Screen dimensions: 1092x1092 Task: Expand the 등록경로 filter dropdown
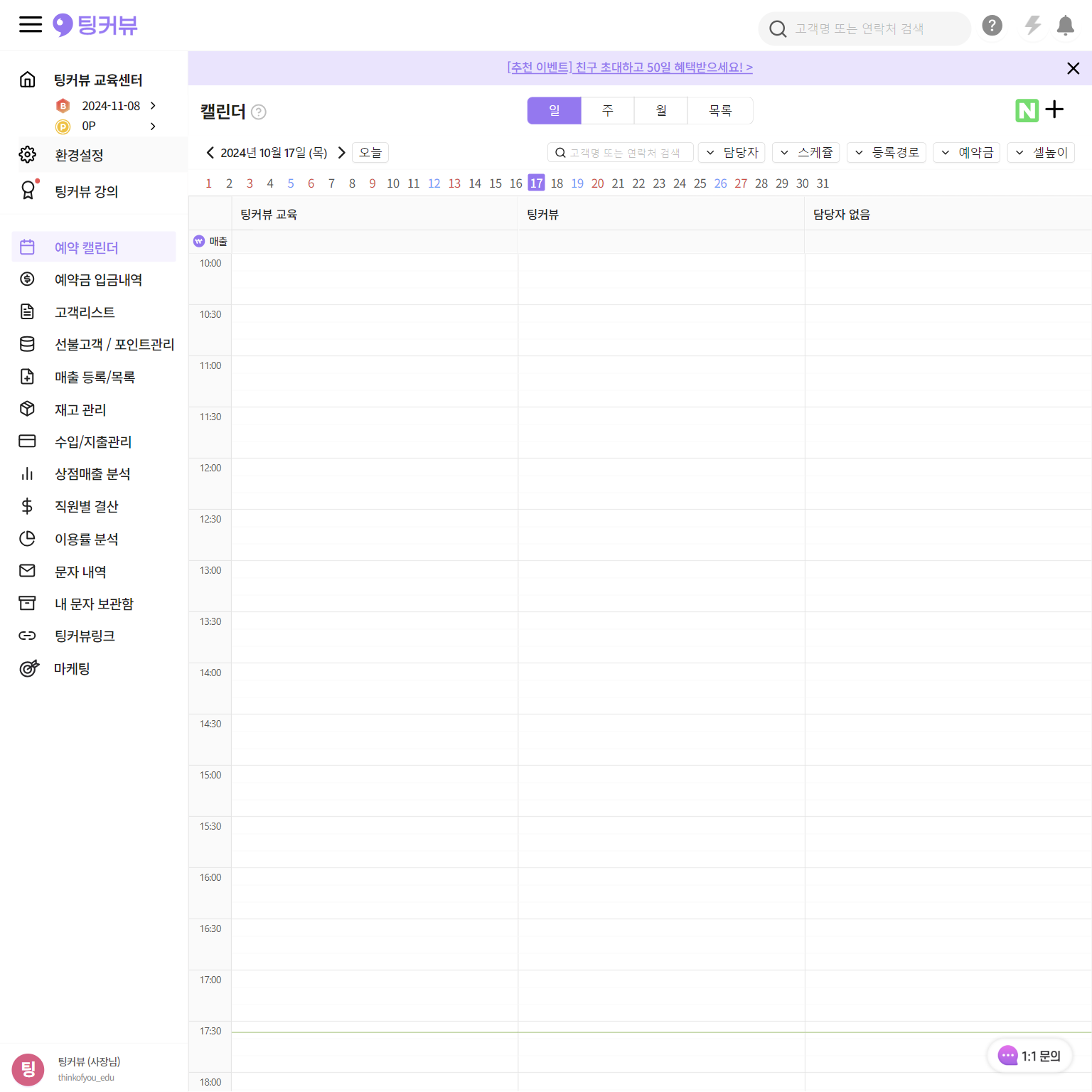pyautogui.click(x=887, y=153)
